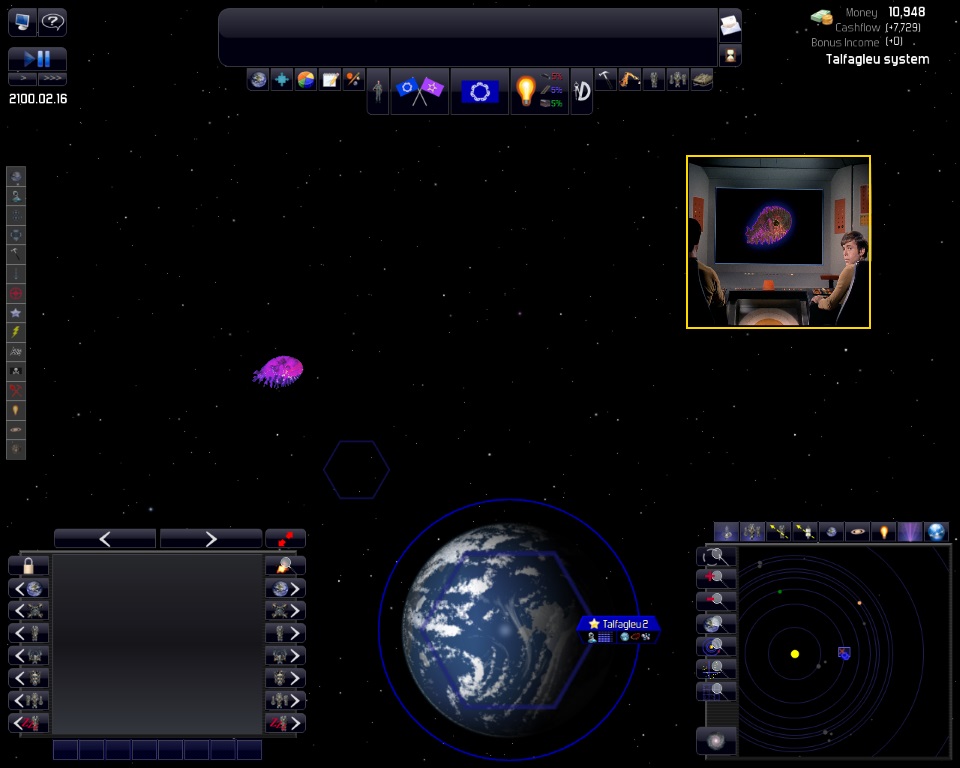This screenshot has width=960, height=768.
Task: Zoom to selection with bracket magnifier button
Action: tap(716, 556)
